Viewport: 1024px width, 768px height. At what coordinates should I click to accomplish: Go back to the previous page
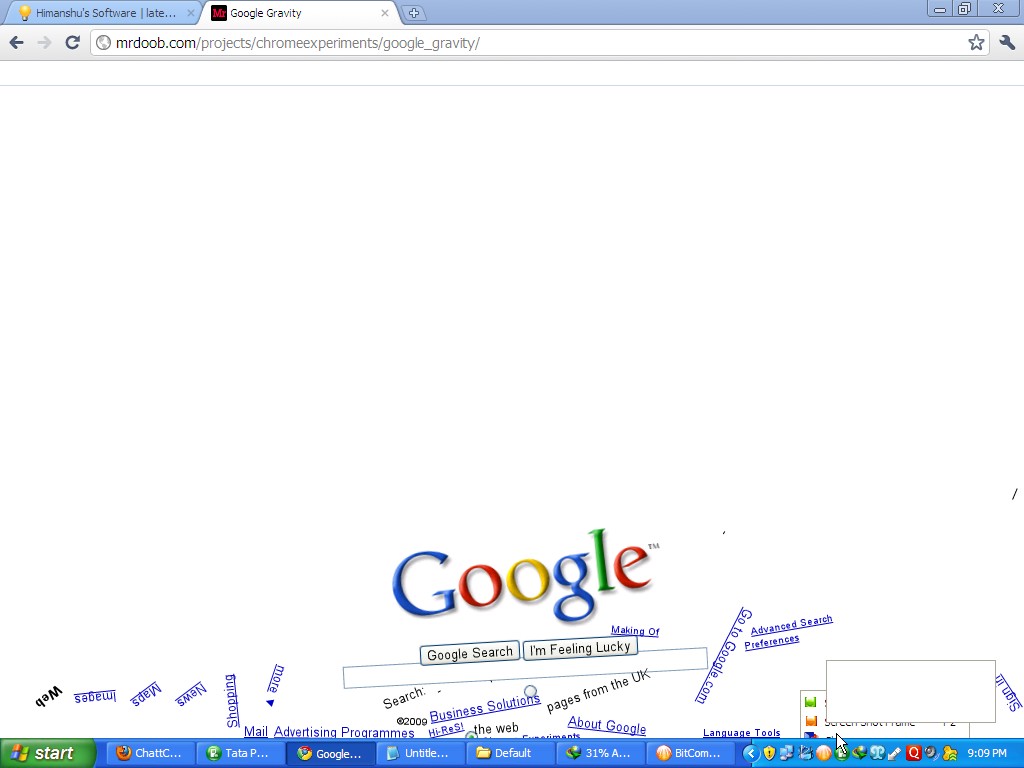click(x=17, y=43)
